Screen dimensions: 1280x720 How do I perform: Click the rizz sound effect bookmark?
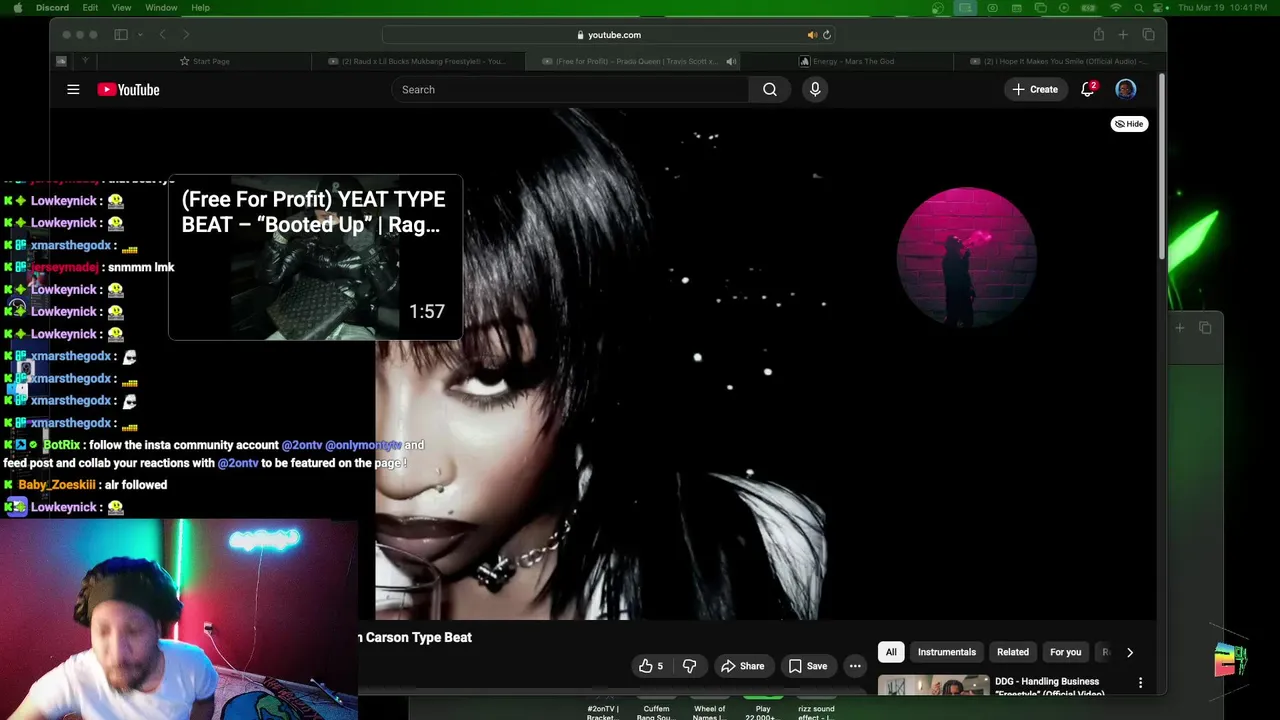[x=816, y=708]
